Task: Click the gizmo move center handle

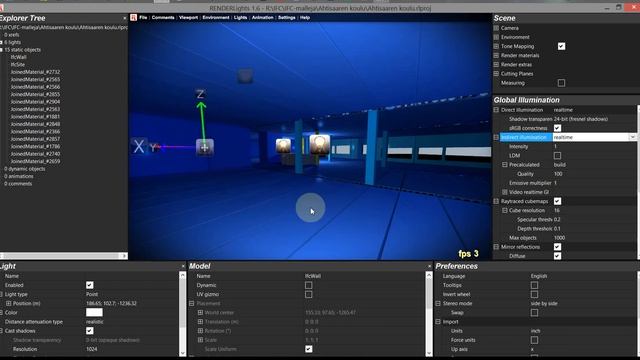Action: tap(204, 147)
